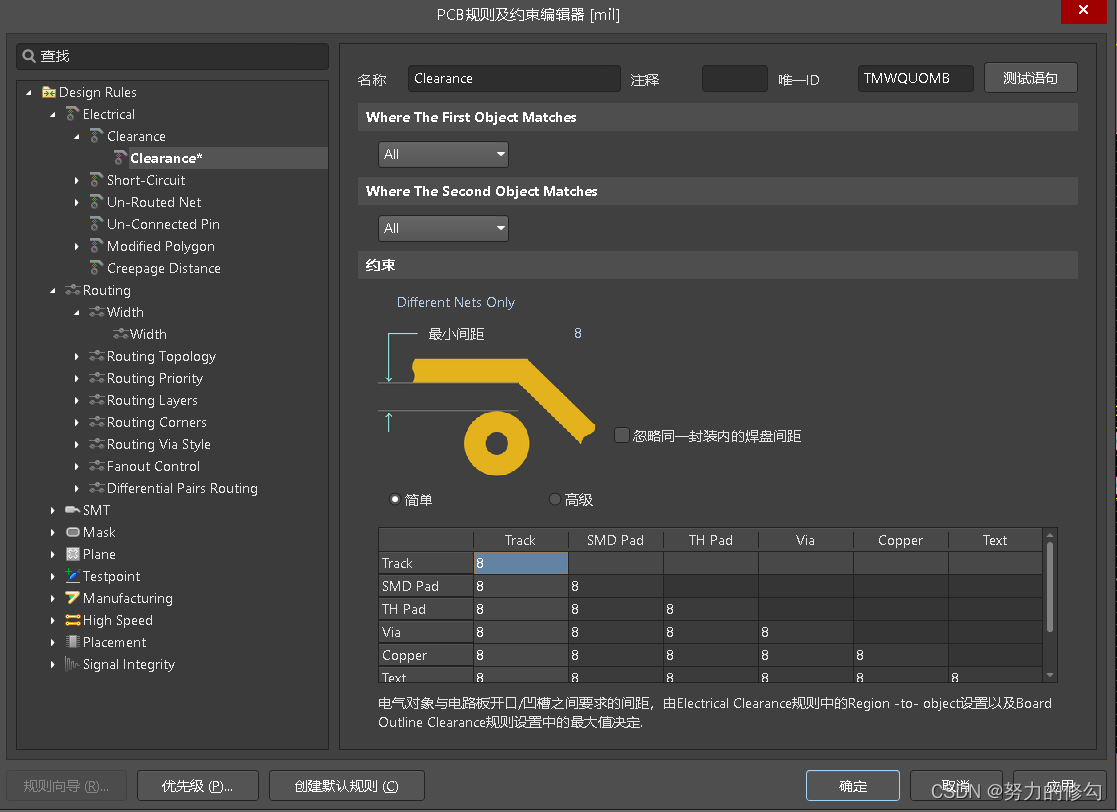Screen dimensions: 1117x812
Task: Click the Copper column header
Action: [900, 540]
